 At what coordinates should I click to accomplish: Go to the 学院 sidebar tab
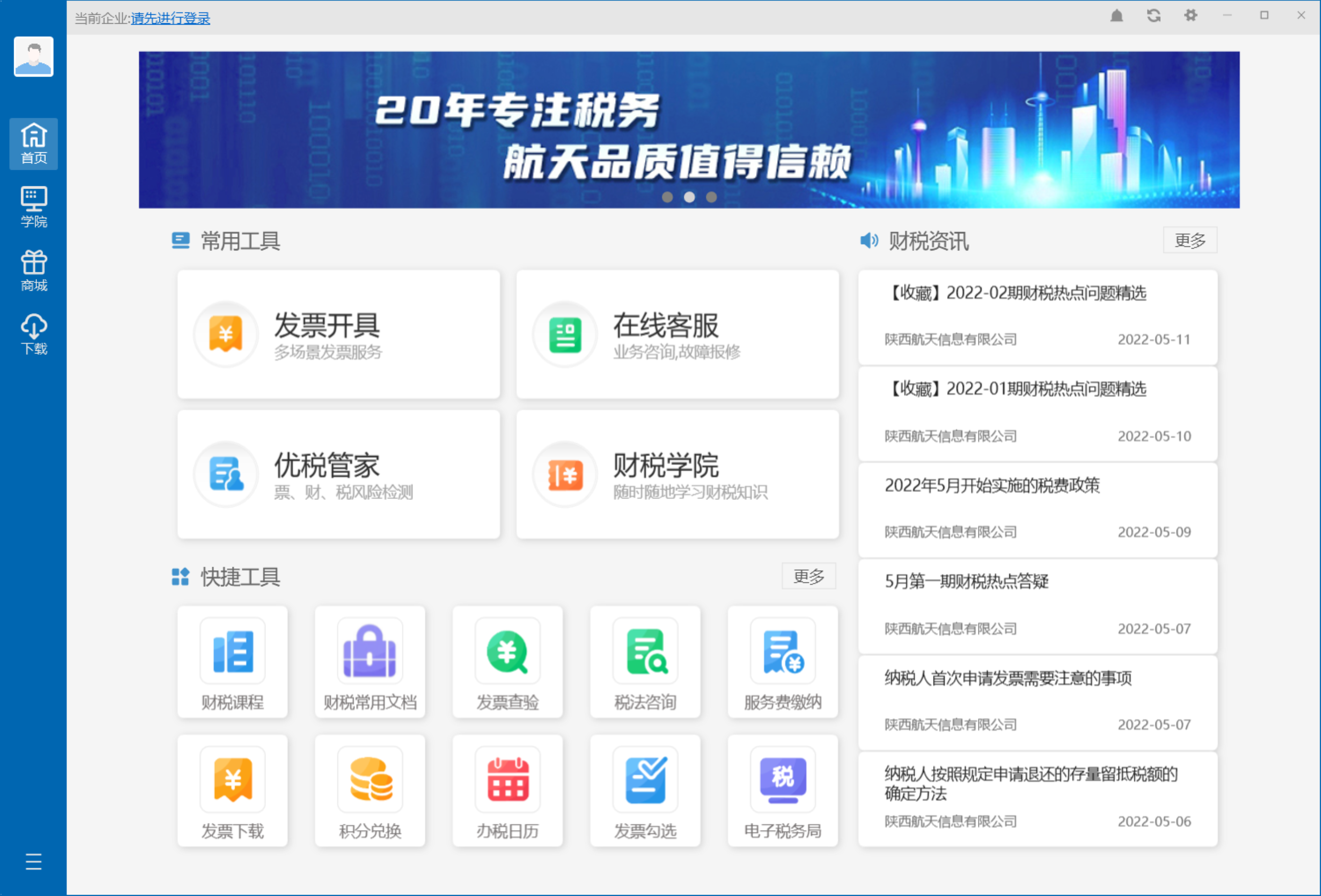click(x=33, y=207)
